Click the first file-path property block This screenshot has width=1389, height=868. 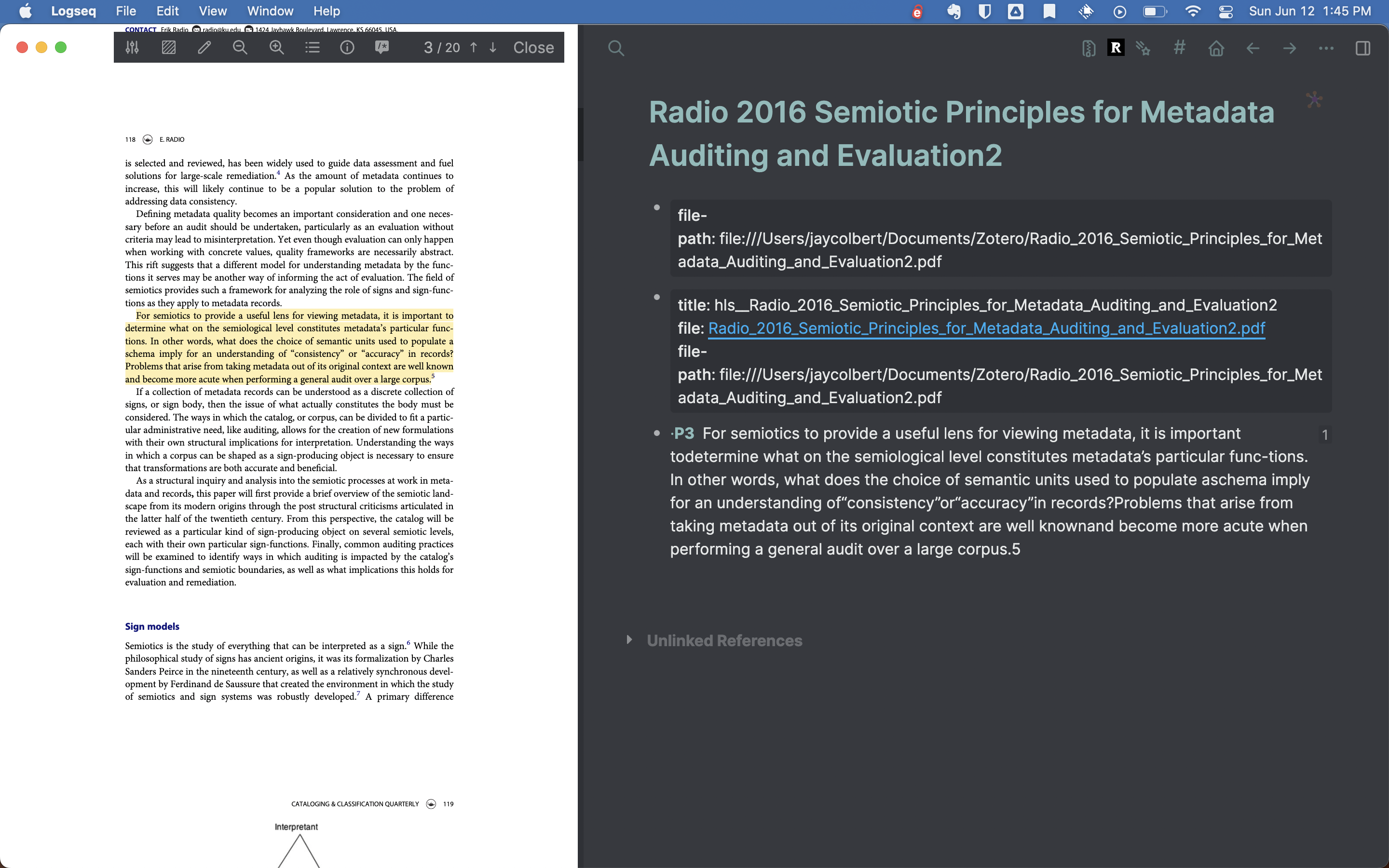[1000, 238]
